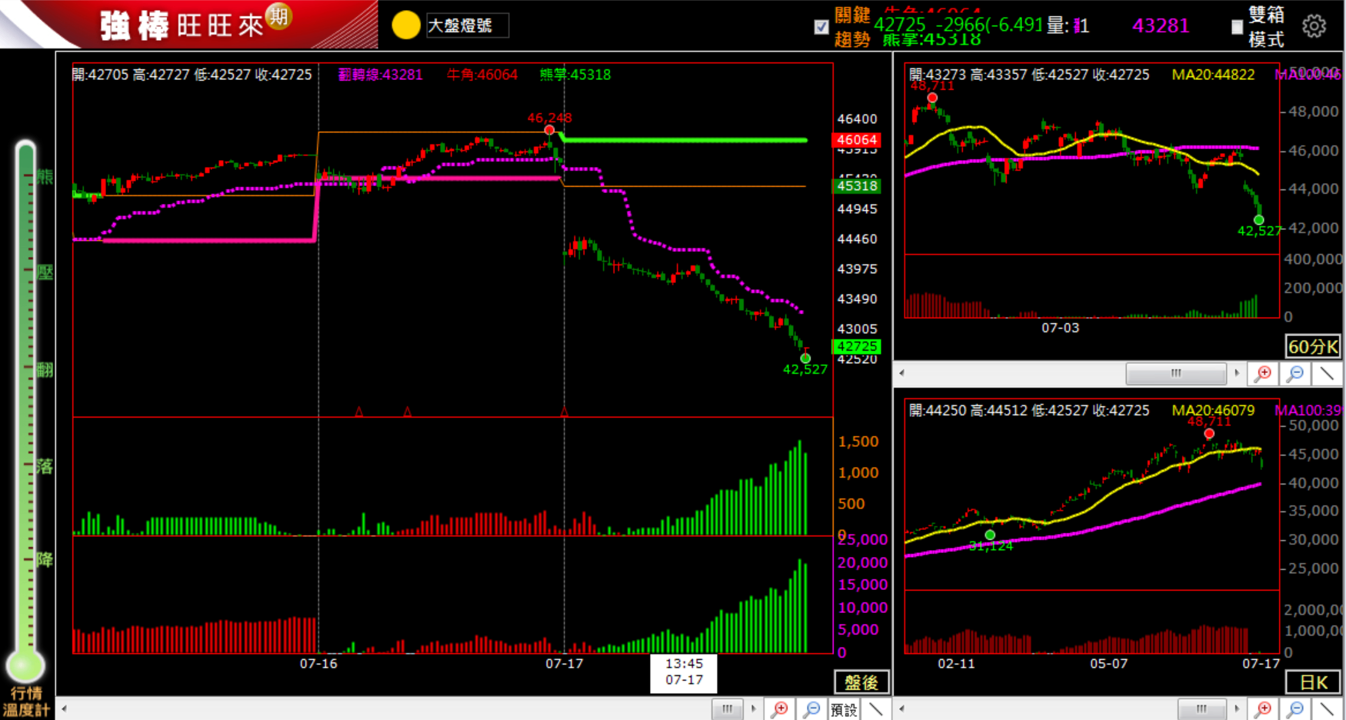Click the 盤後 period button
The height and width of the screenshot is (720, 1346).
[x=861, y=682]
